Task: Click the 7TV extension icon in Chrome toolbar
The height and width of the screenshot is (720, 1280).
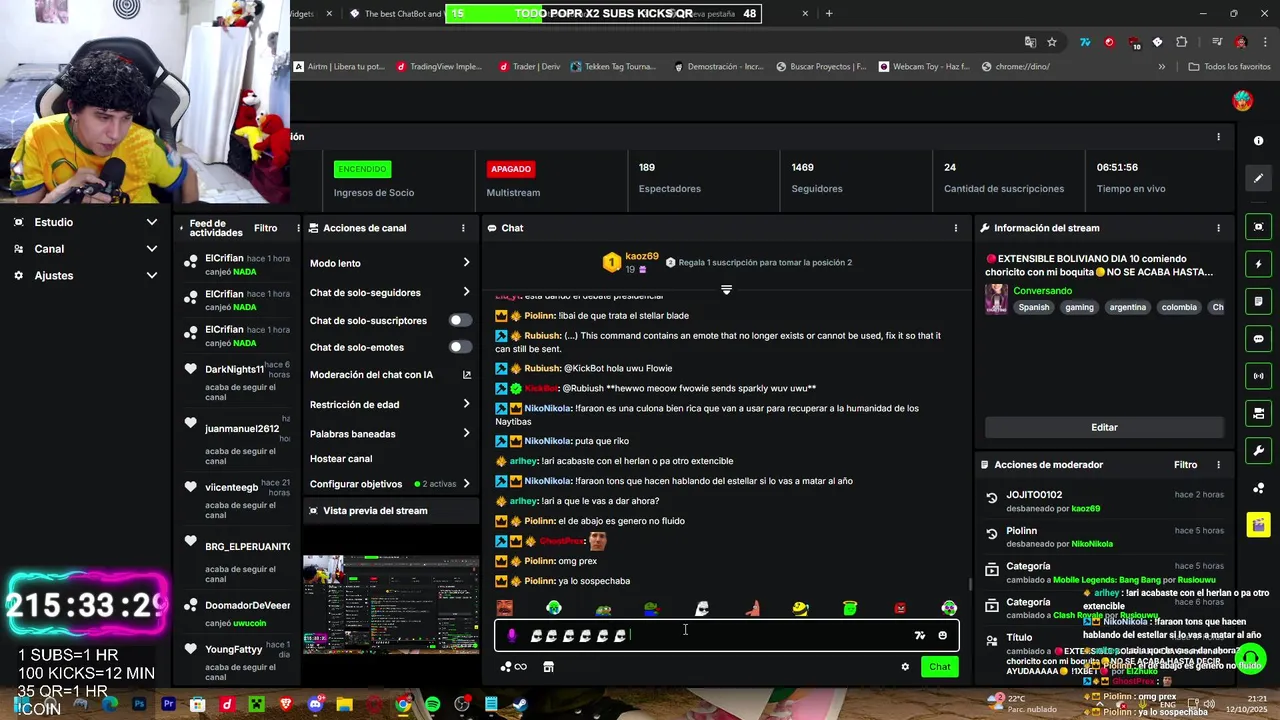Action: (1085, 42)
